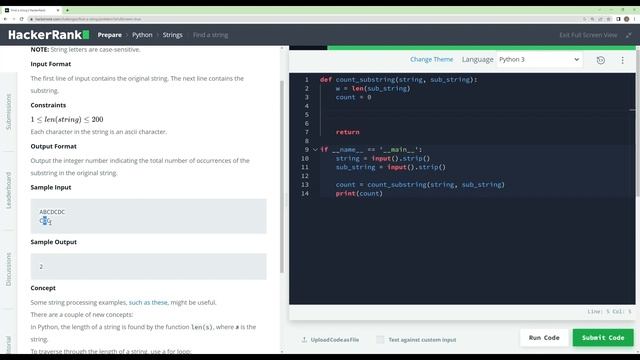Screen dimensions: 640x360
Task: Open the Discussions side tab
Action: (9, 269)
